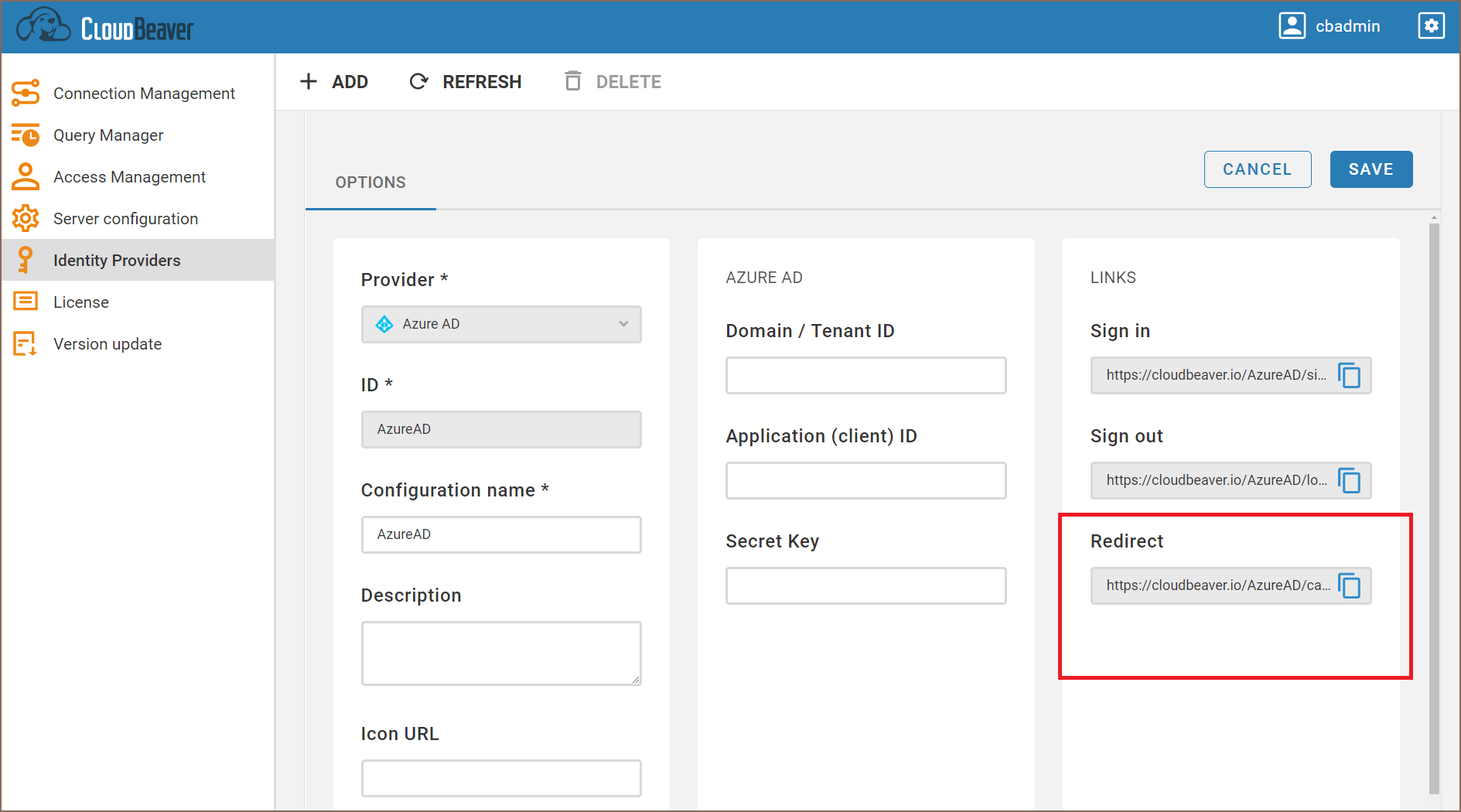This screenshot has width=1461, height=812.
Task: Click the Domain / Tenant ID field
Action: click(x=865, y=376)
